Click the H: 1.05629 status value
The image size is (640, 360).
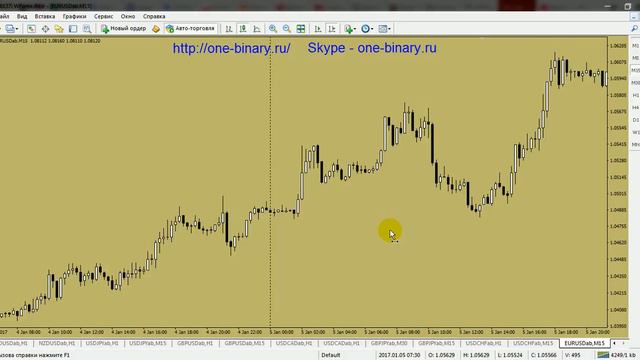click(476, 355)
